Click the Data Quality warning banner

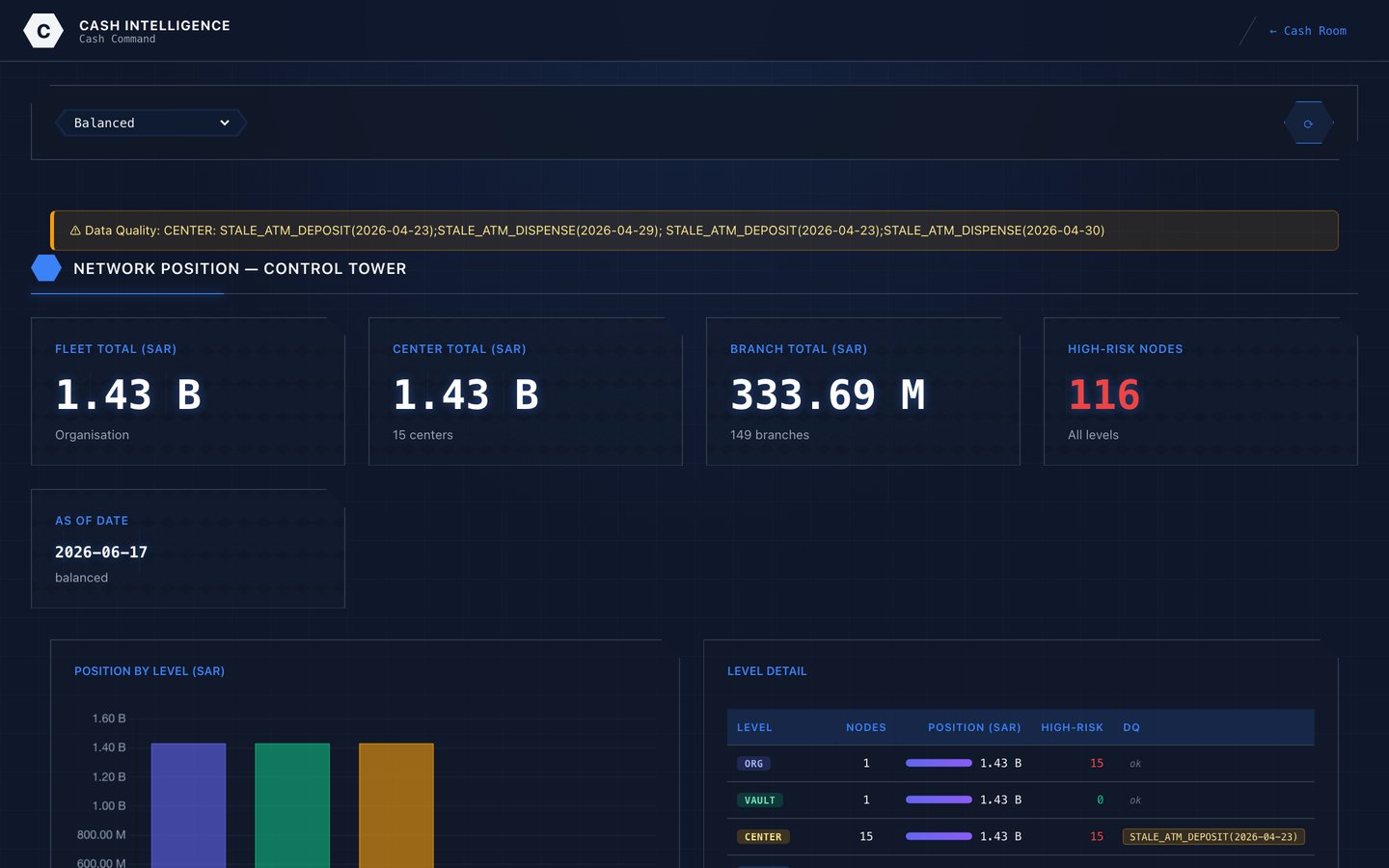pos(694,231)
